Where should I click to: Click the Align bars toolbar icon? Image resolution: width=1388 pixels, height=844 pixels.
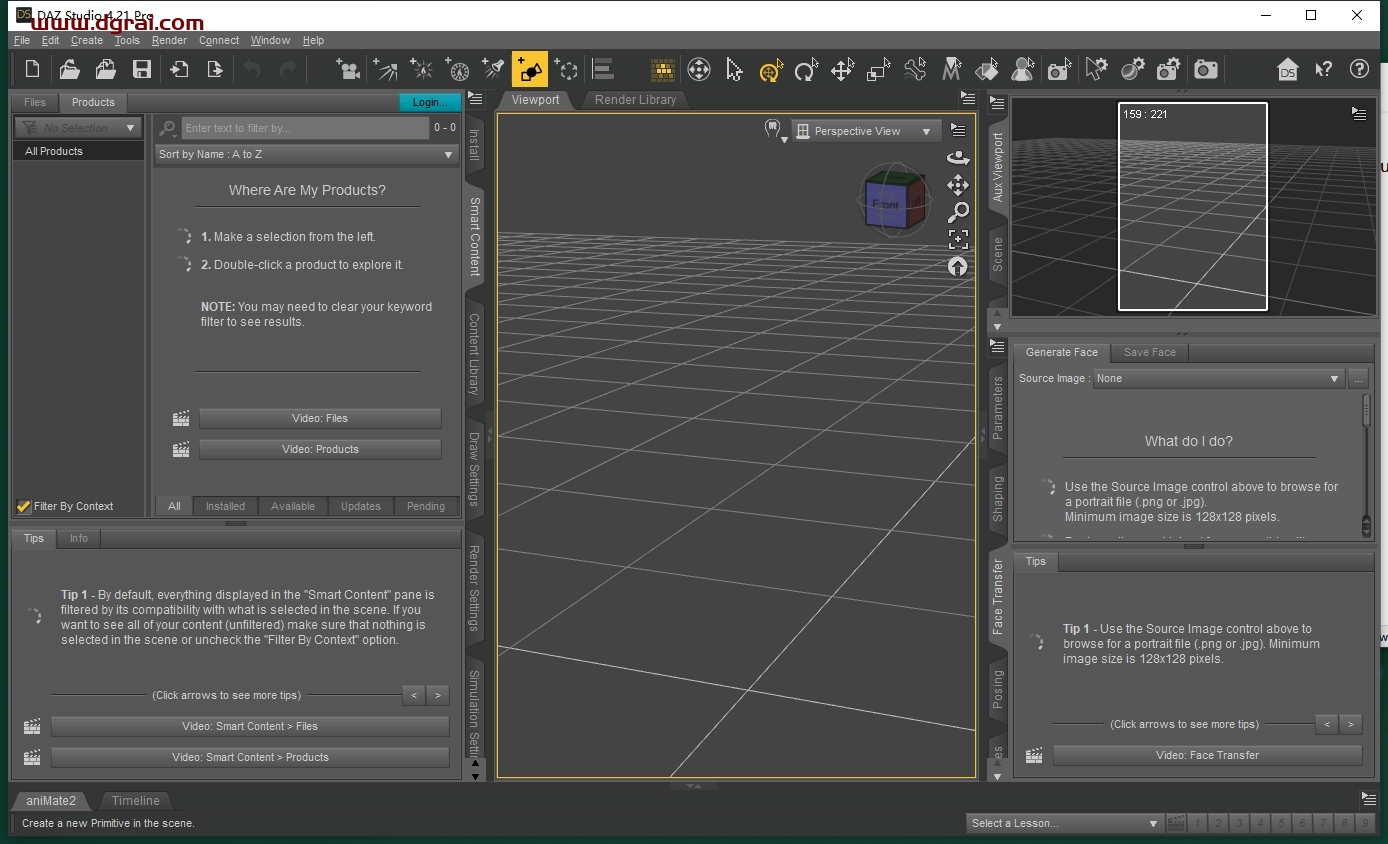pos(602,69)
